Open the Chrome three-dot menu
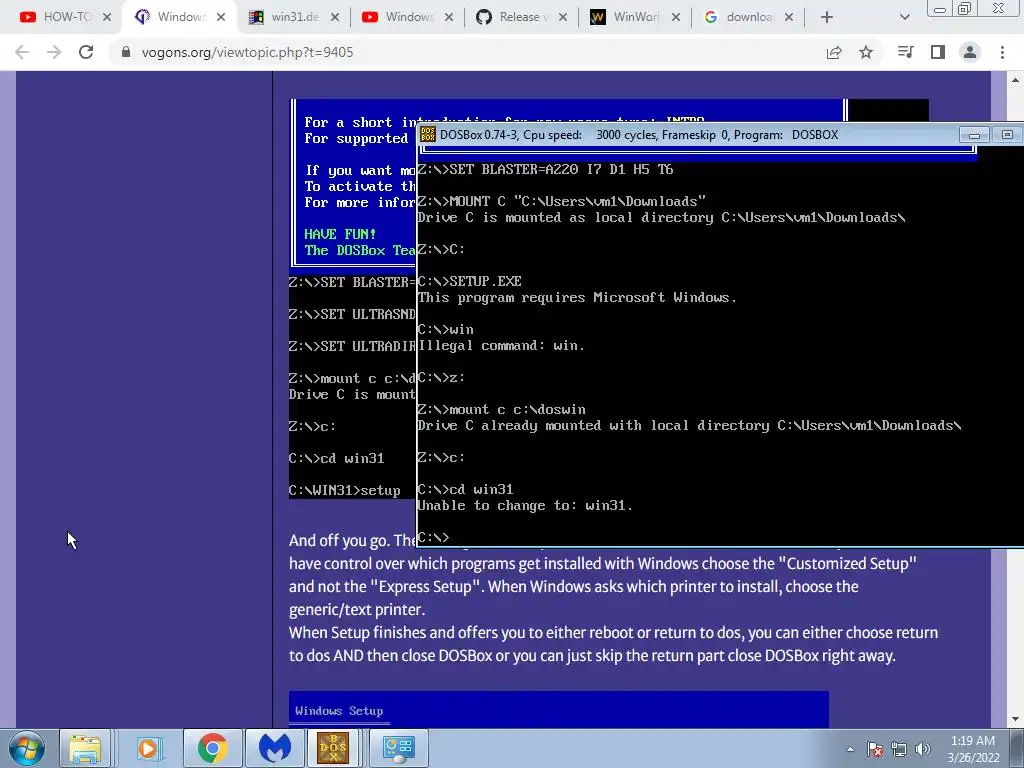The image size is (1024, 768). coord(1002,52)
